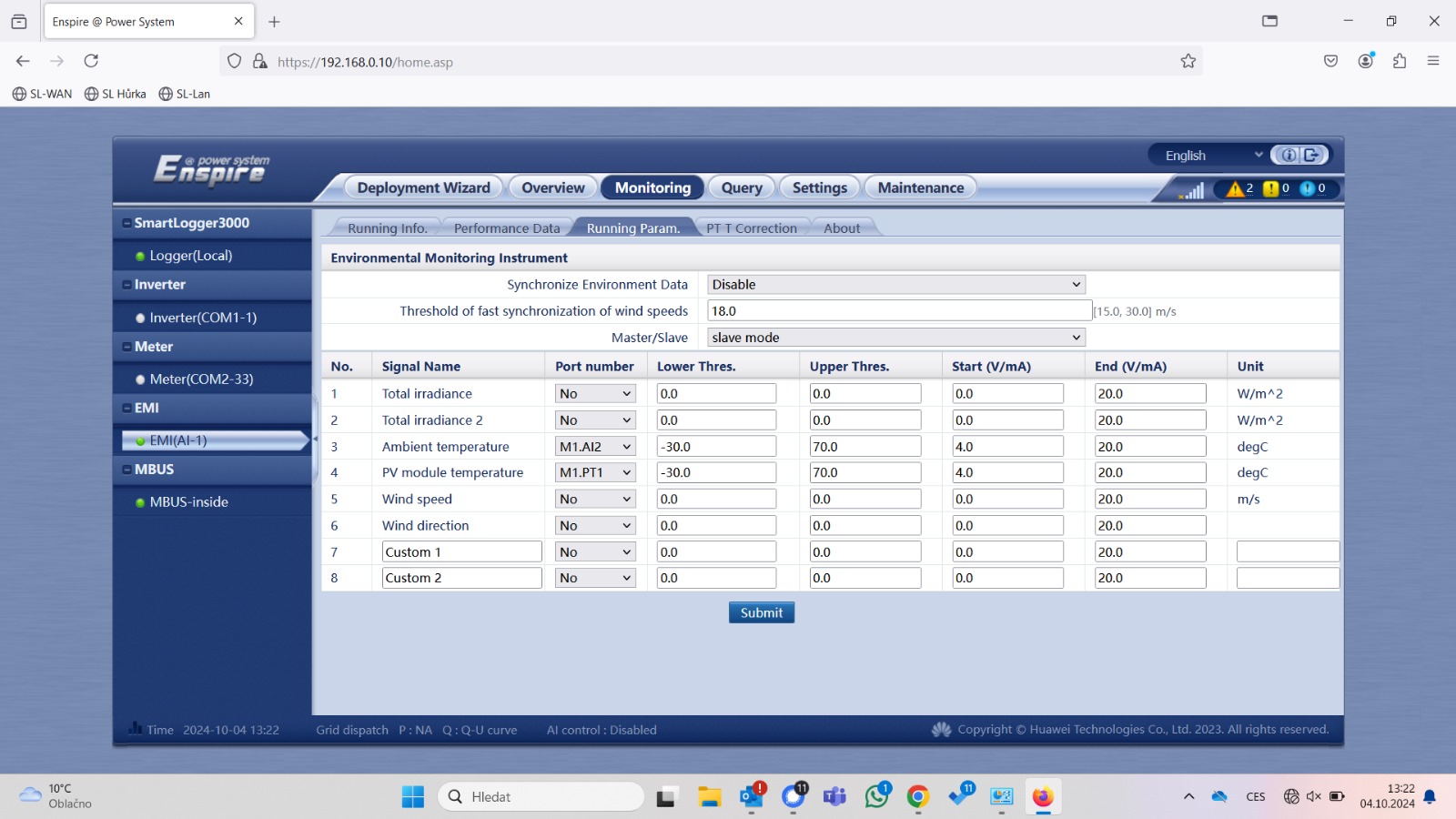The width and height of the screenshot is (1456, 819).
Task: Bookmark this page with star icon
Action: 1188,61
